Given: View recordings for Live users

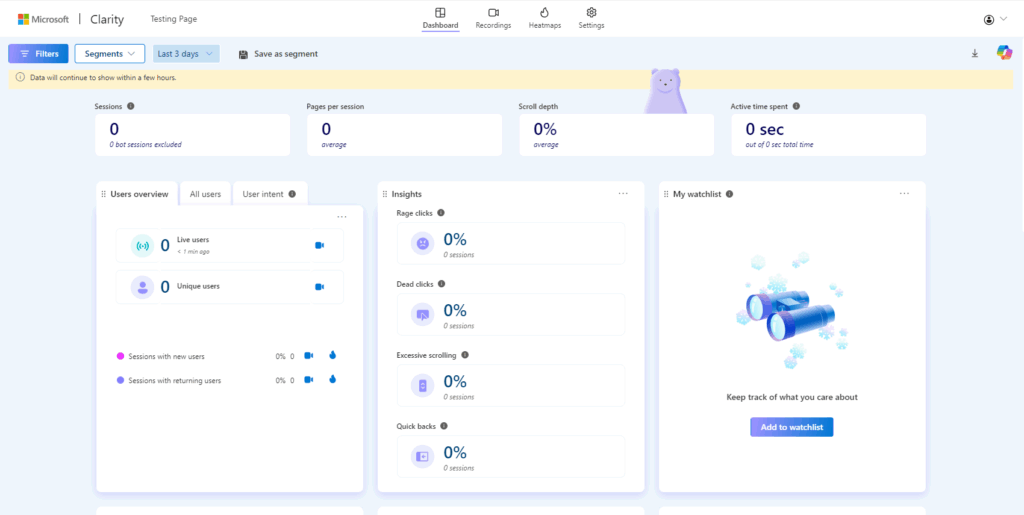Looking at the screenshot, I should [x=319, y=245].
